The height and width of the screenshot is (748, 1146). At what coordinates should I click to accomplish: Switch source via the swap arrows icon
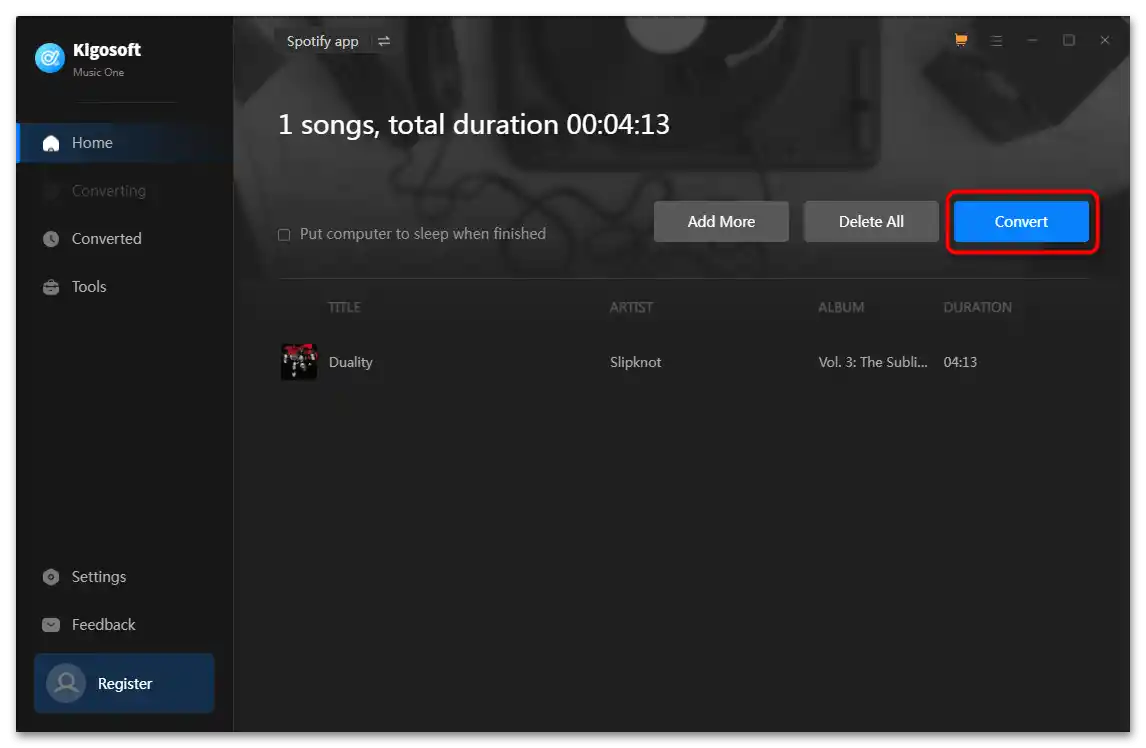coord(384,42)
